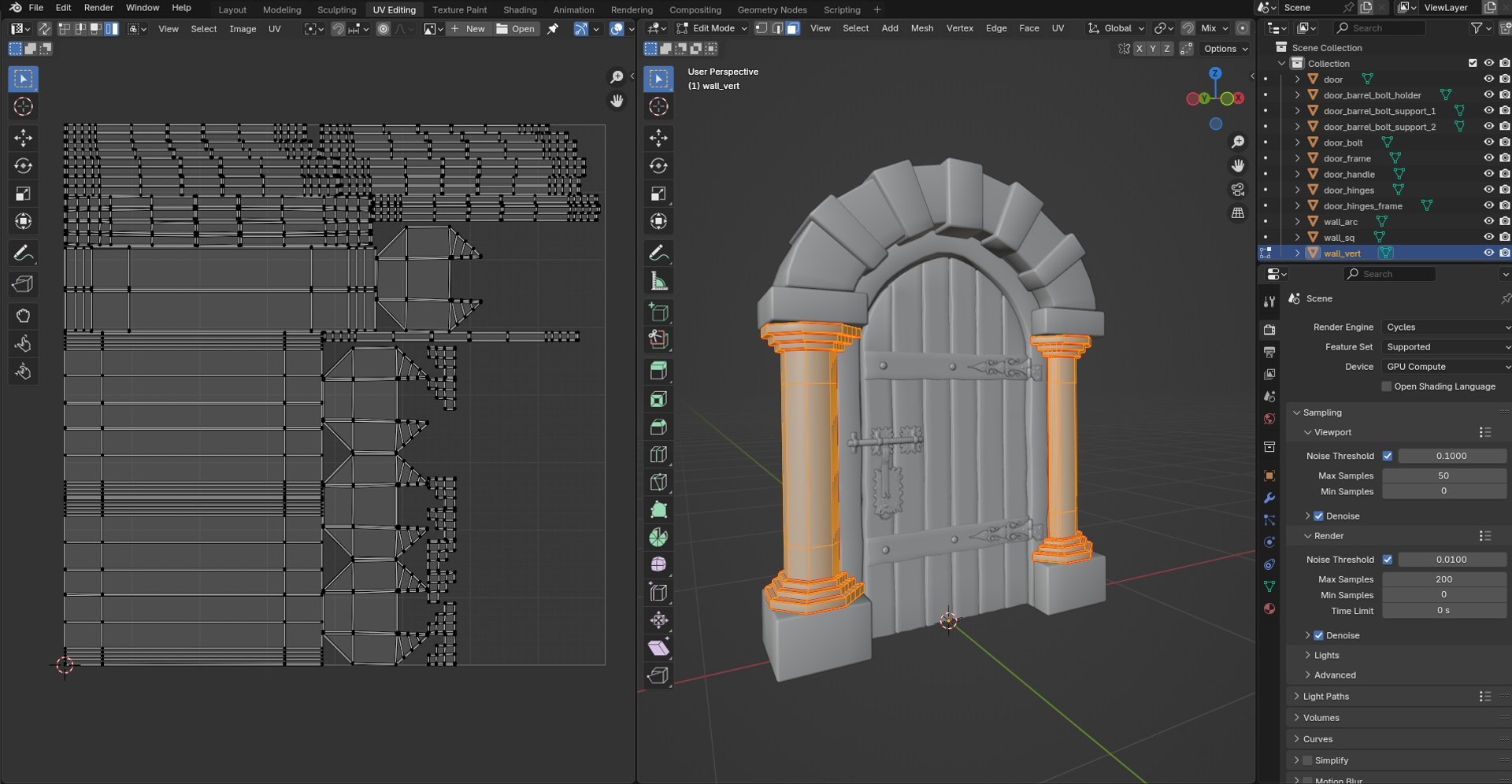Expand the Light Paths panel
This screenshot has height=784, width=1512.
pyautogui.click(x=1325, y=697)
